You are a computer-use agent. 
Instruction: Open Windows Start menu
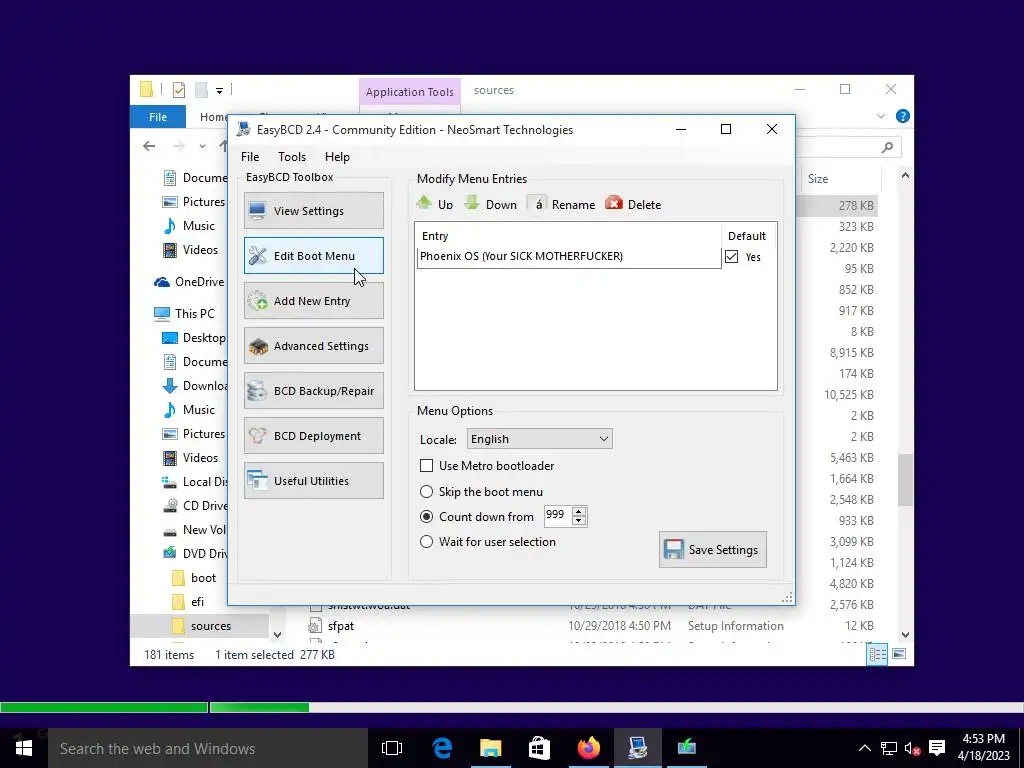coord(24,748)
